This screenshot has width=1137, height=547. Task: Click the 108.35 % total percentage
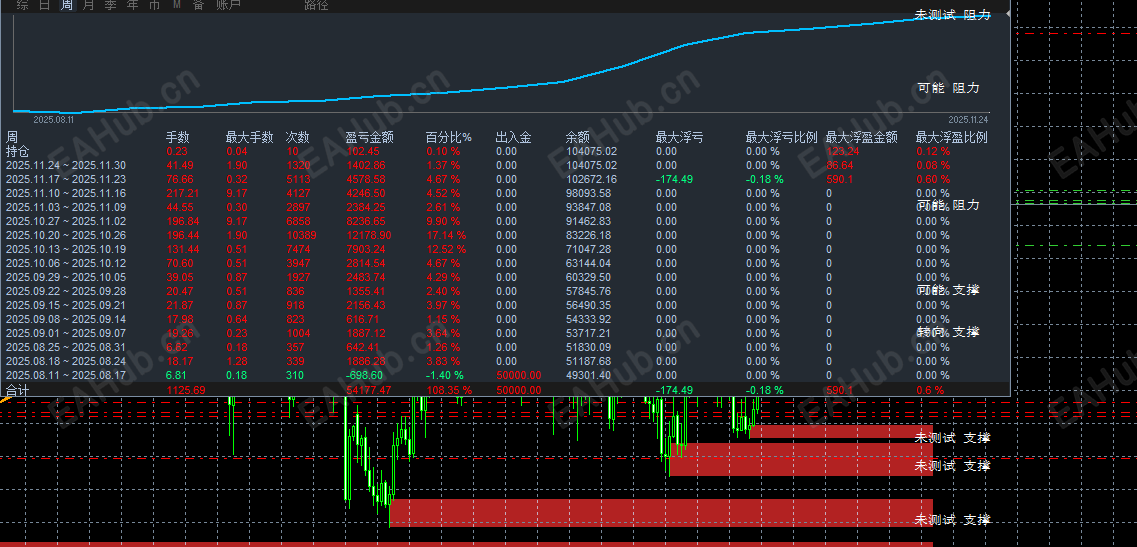coord(449,390)
